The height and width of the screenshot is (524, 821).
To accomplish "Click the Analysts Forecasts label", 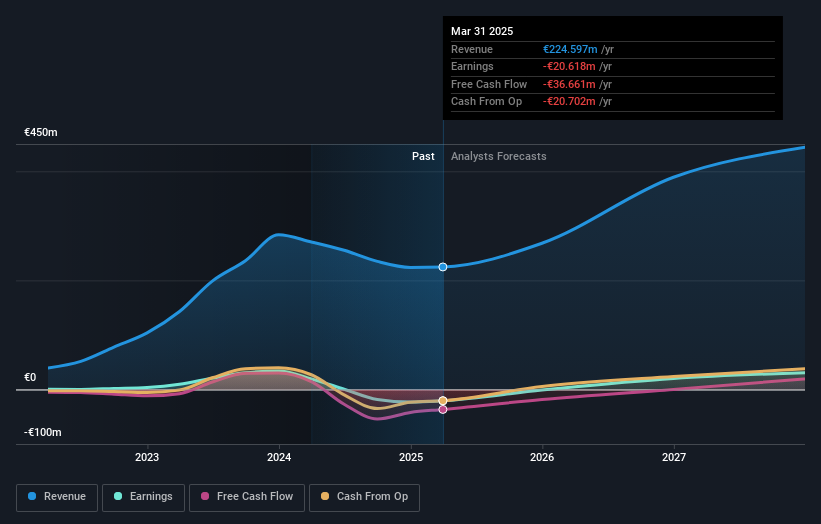I will point(498,156).
